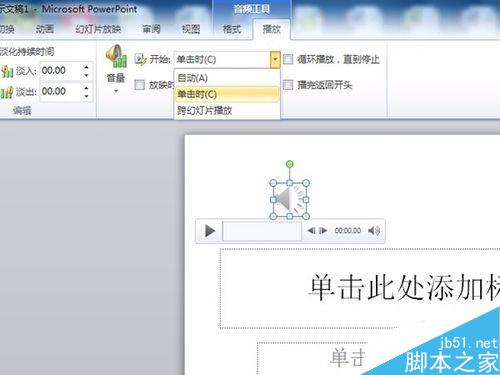Image resolution: width=500 pixels, height=375 pixels.
Task: Switch to the 格式 ribbon tab
Action: click(x=232, y=29)
